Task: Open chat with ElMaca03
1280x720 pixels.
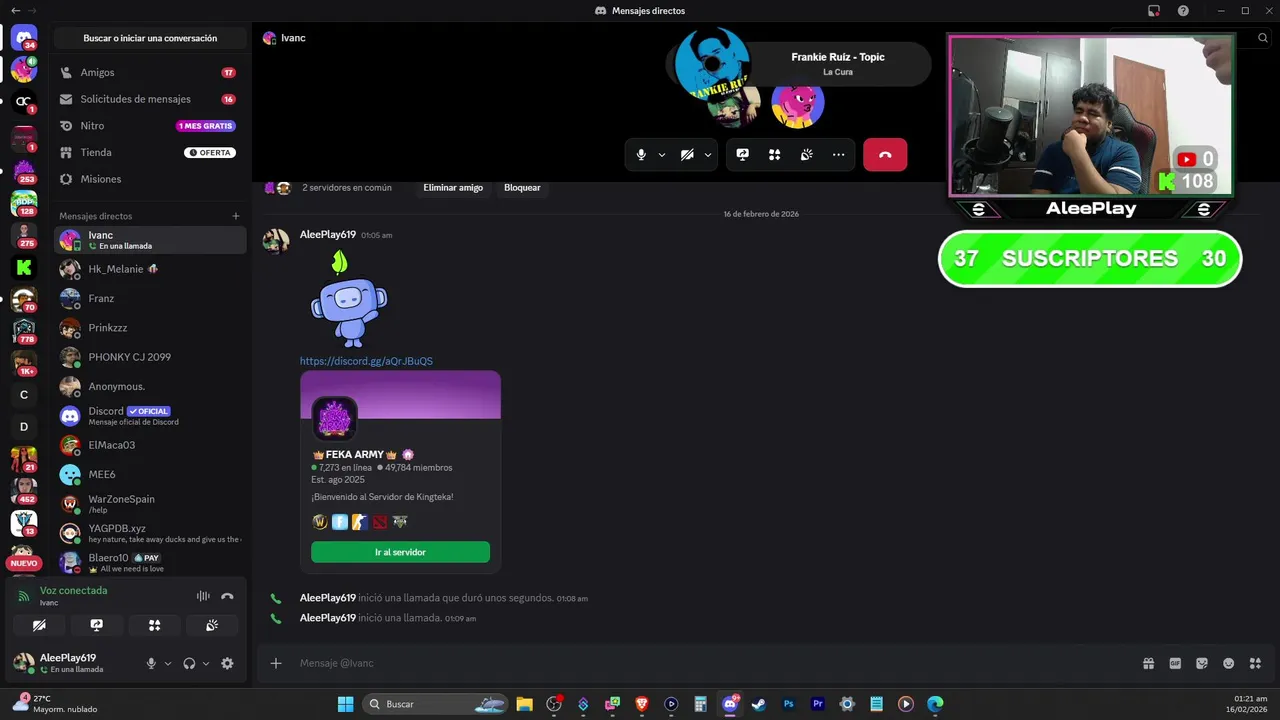Action: pyautogui.click(x=150, y=445)
